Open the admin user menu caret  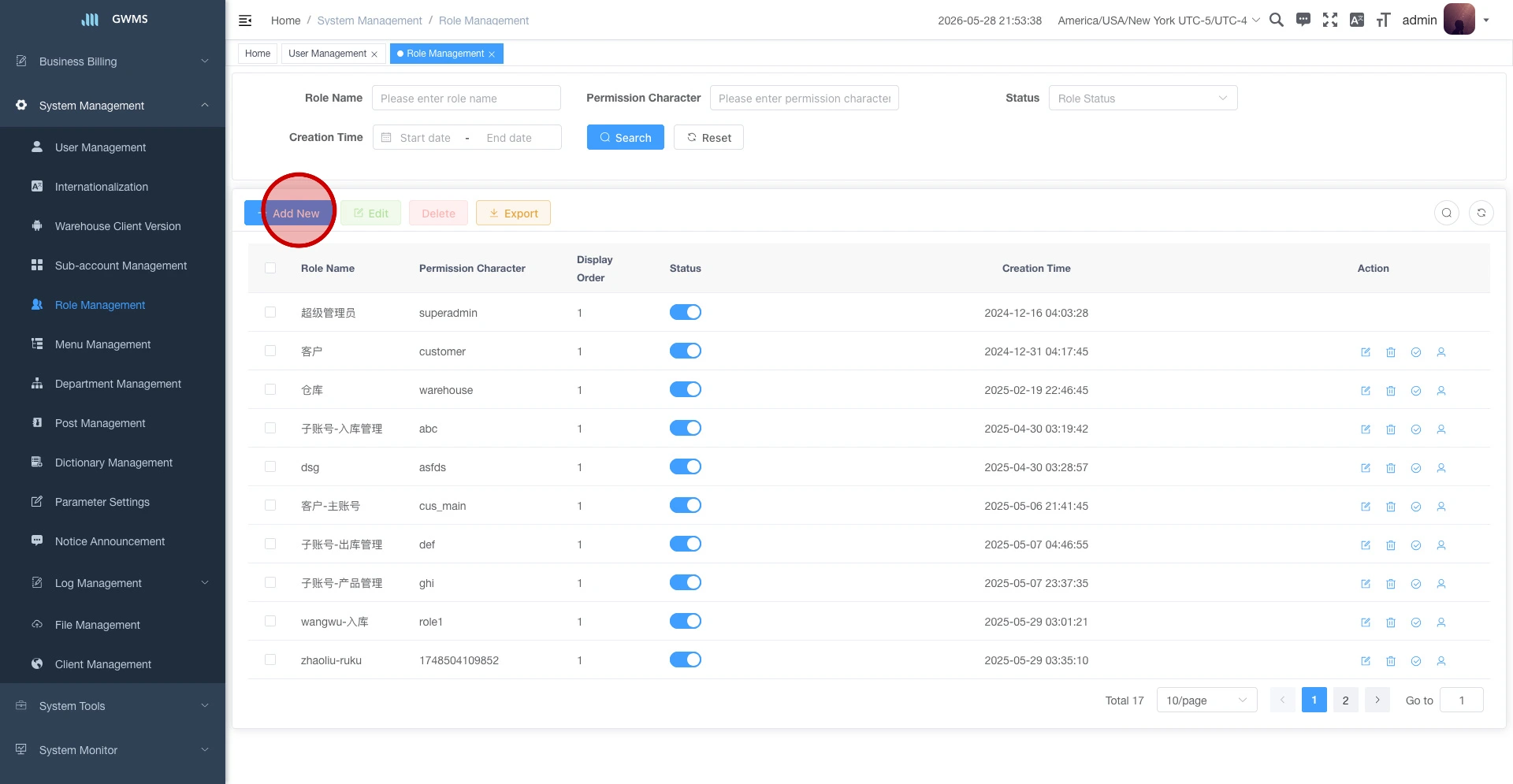[x=1486, y=20]
